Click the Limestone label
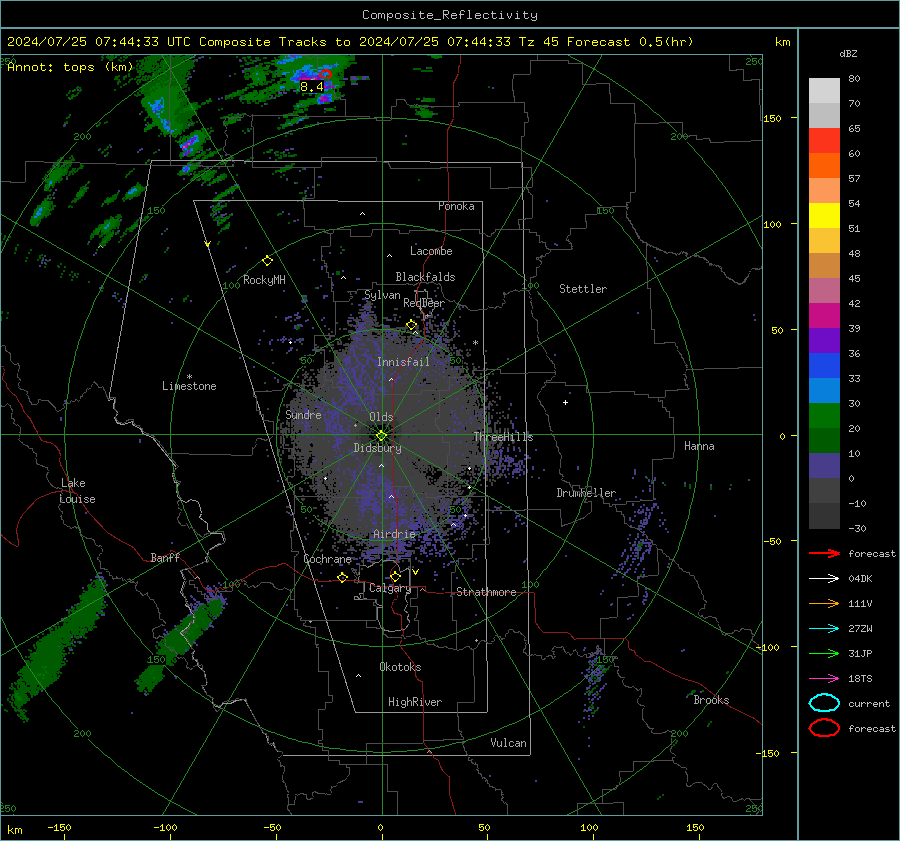The height and width of the screenshot is (841, 900). [189, 386]
